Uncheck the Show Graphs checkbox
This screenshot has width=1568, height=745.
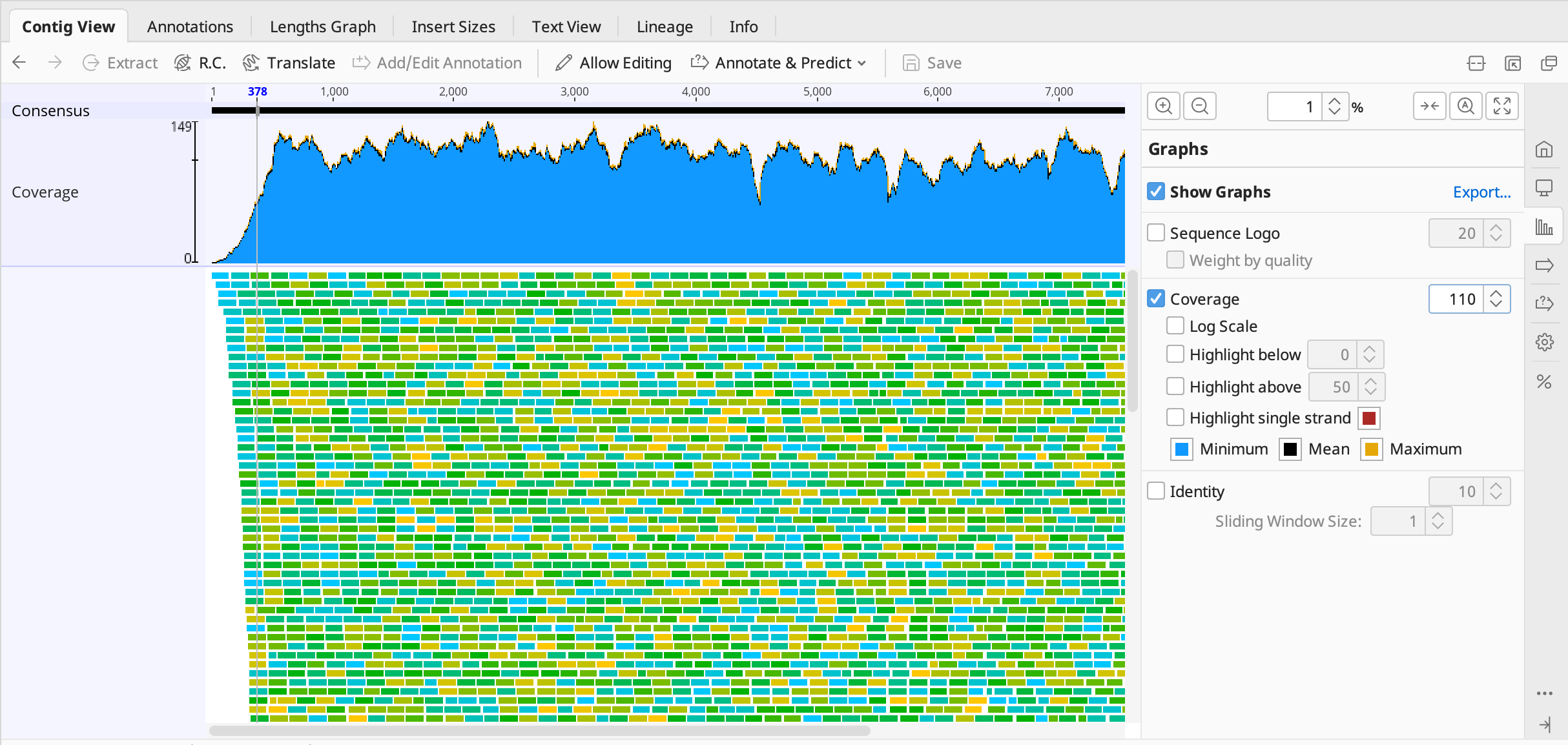point(1156,192)
